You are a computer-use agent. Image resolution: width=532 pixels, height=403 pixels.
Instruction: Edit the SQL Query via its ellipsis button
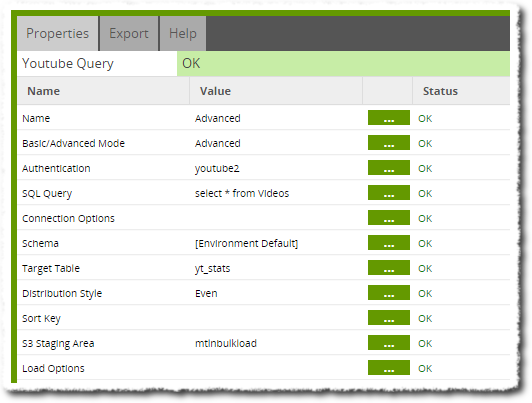coord(388,193)
